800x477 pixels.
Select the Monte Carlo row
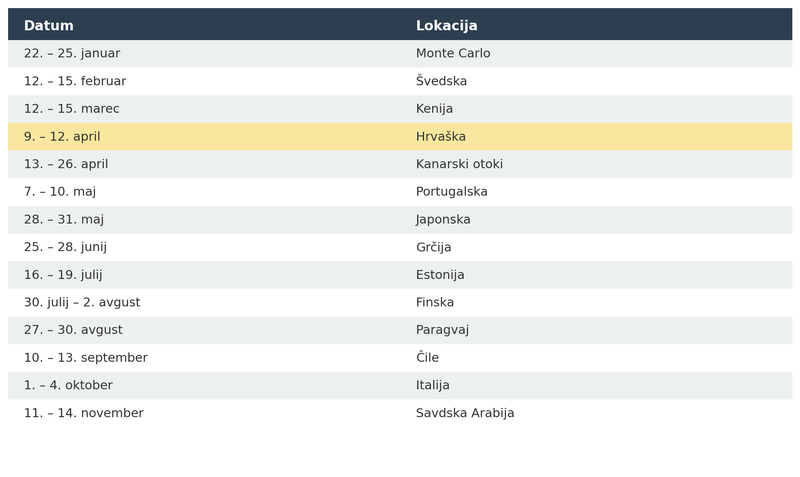tap(400, 54)
